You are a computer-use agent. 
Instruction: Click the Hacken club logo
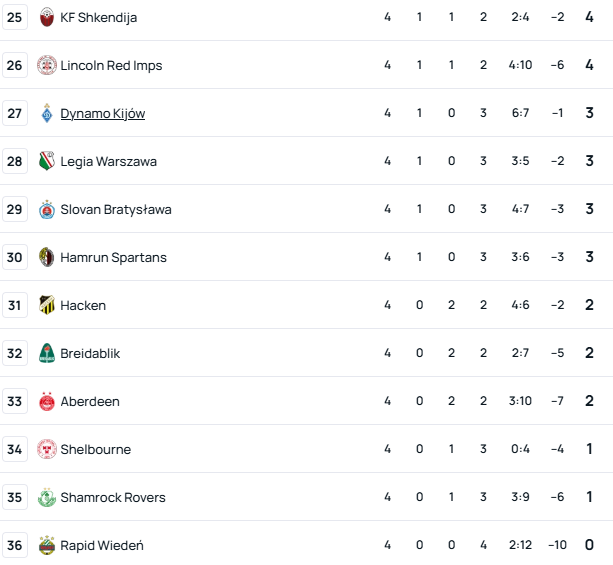(47, 305)
